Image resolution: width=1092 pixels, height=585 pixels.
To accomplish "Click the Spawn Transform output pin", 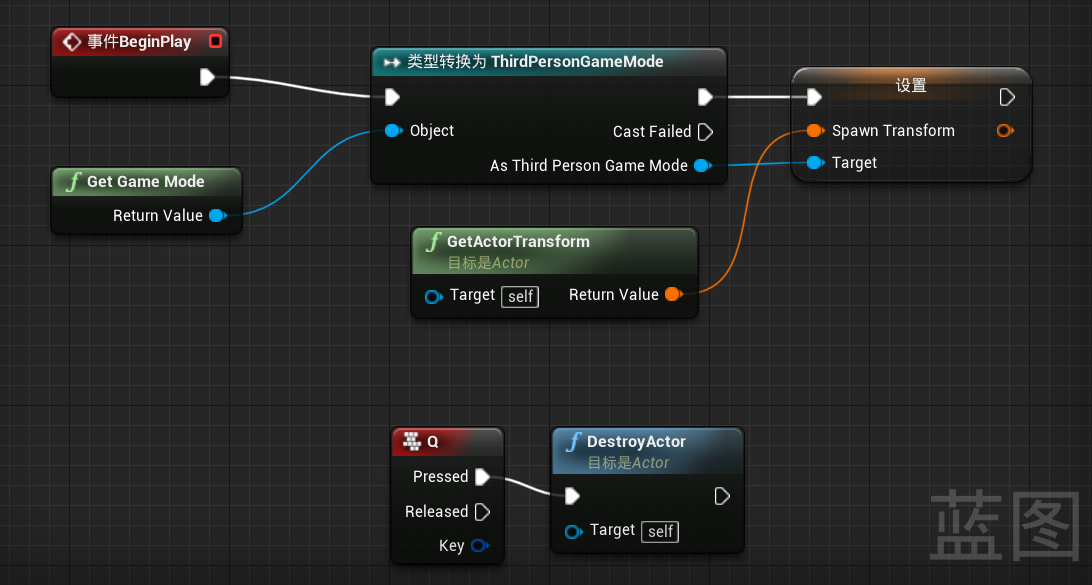I will coord(1004,130).
